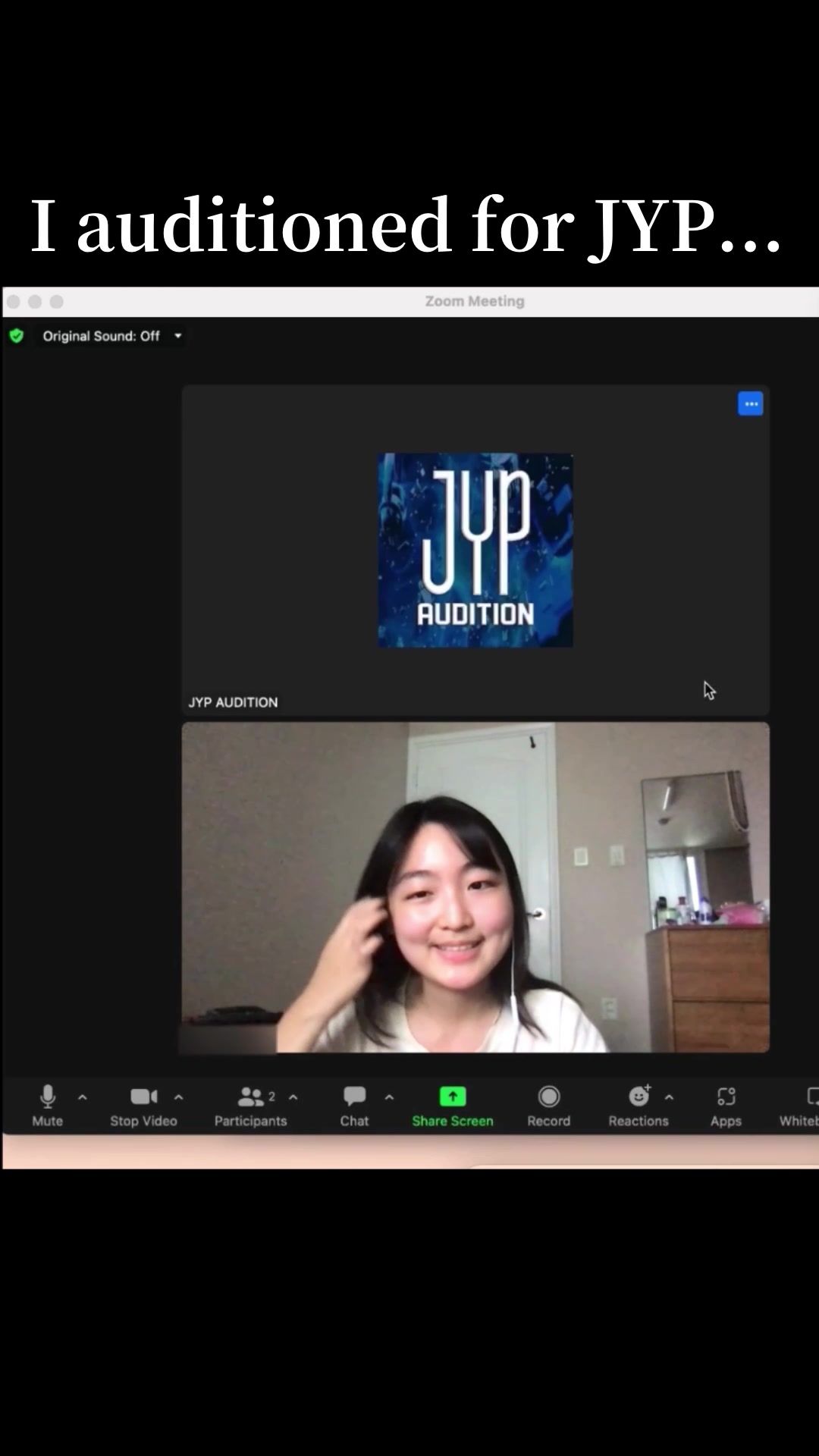Open Original Sound dropdown arrow
The image size is (819, 1456).
[178, 336]
